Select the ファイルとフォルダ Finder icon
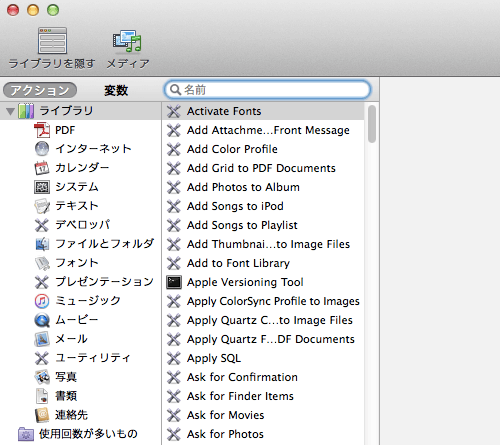This screenshot has height=445, width=500. [x=42, y=244]
